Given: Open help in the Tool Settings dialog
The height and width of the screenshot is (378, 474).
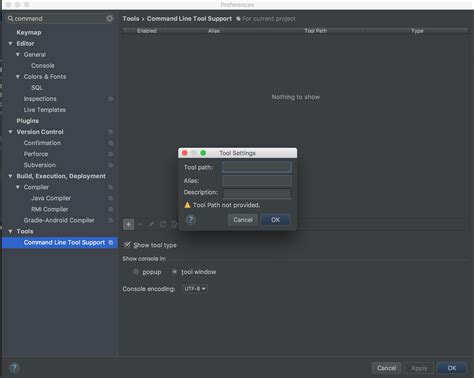Looking at the screenshot, I should coord(190,220).
